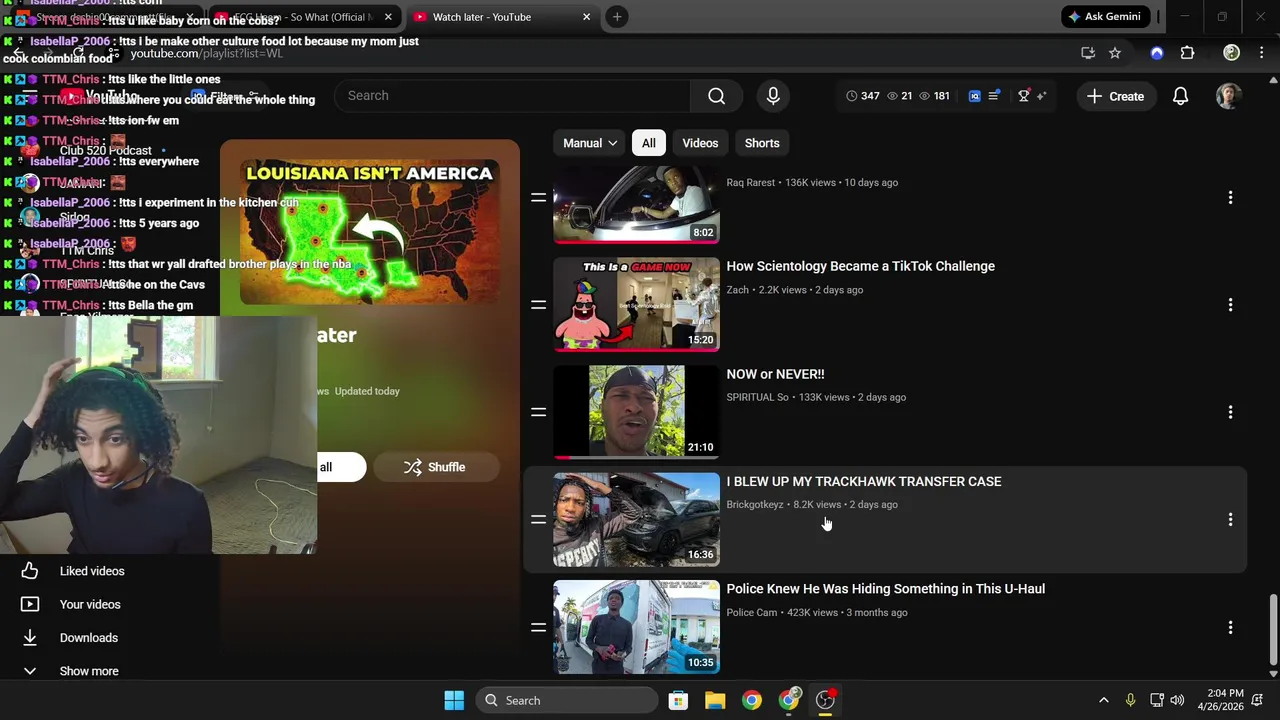This screenshot has height=720, width=1280.
Task: Open video title How Scientology Became a TikTok Challenge
Action: pos(860,266)
